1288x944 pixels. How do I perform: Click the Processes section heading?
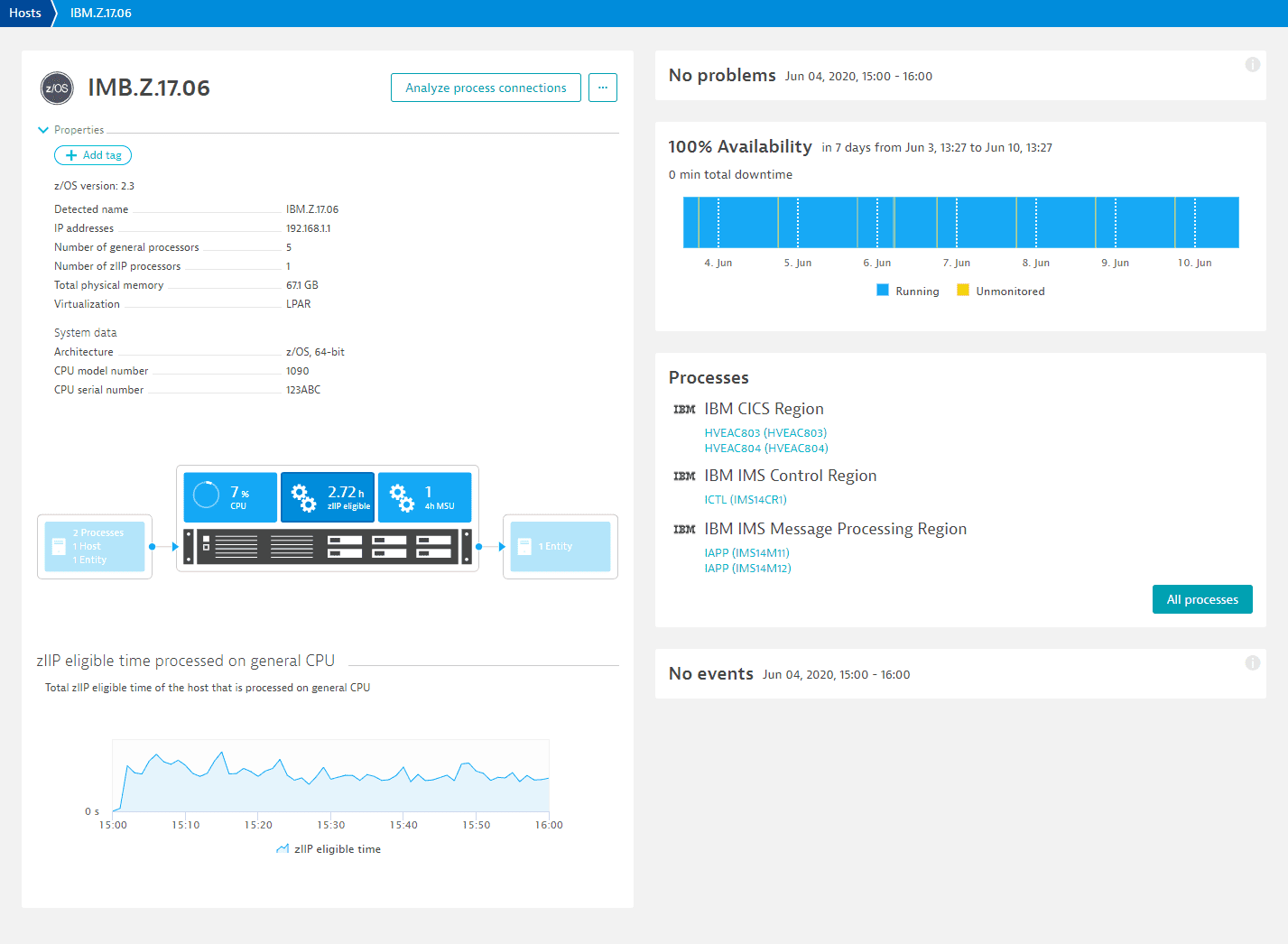[x=709, y=377]
